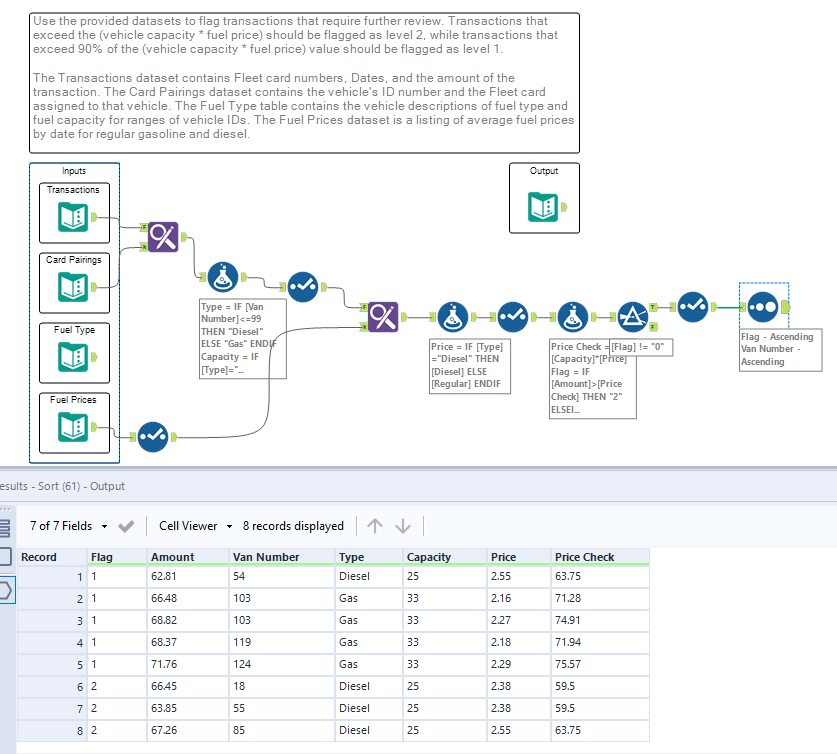Click the 8 records displayed label
Screen dimensions: 837x754
(293, 526)
